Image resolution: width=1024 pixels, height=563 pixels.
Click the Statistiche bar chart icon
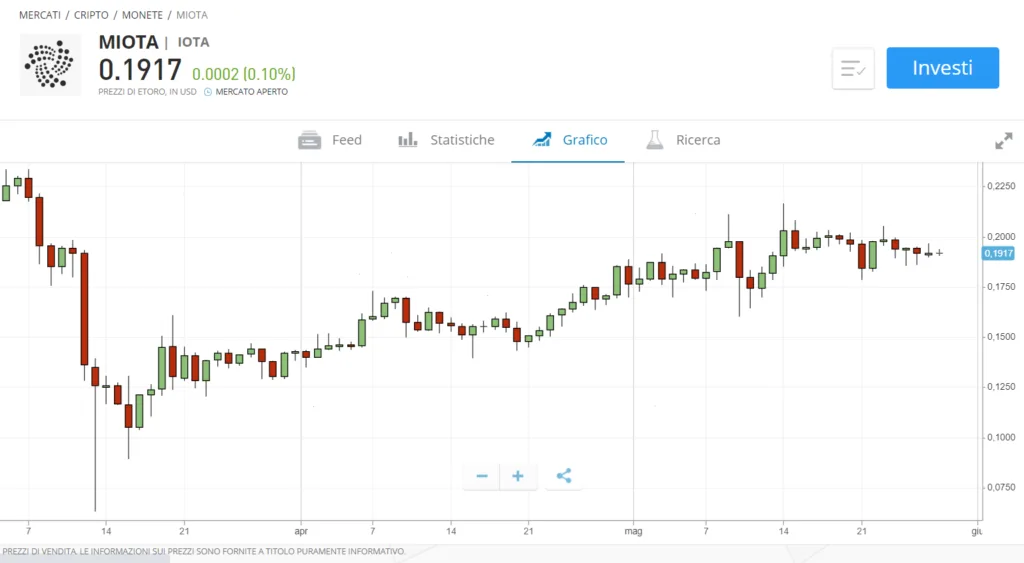[x=408, y=140]
